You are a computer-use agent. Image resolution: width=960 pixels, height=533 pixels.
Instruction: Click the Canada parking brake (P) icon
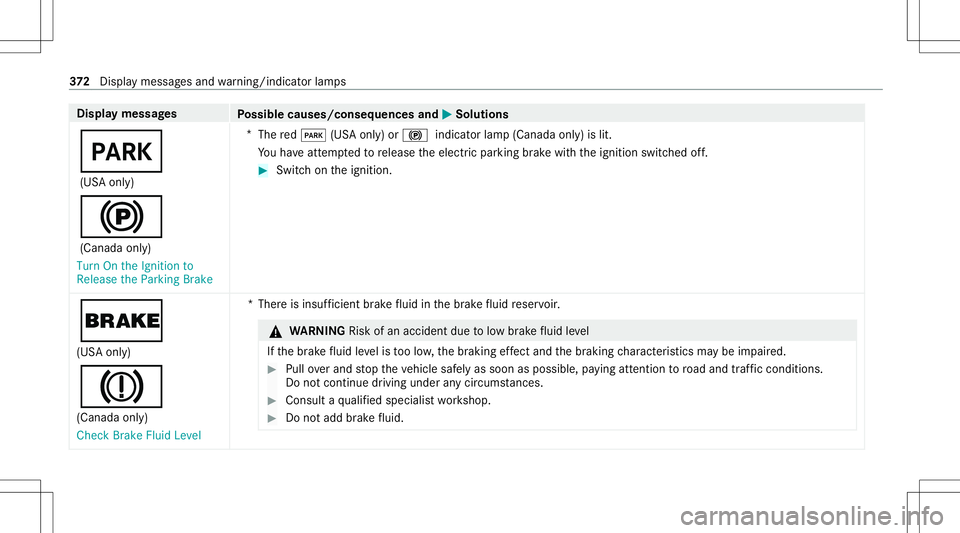coord(121,217)
